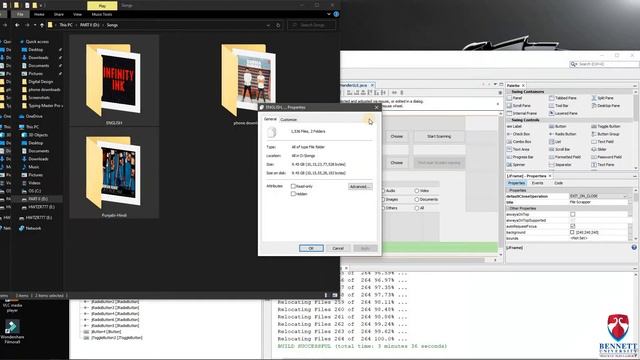Pick Combo Box from the palette
This screenshot has height=360, width=640.
tap(519, 142)
